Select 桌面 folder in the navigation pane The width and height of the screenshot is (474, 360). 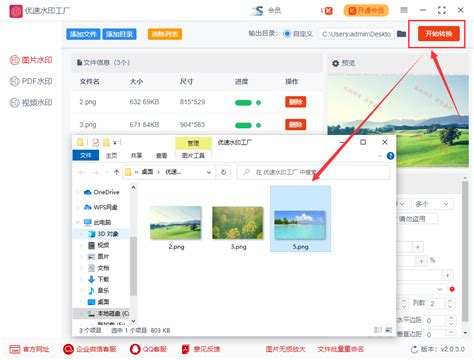tap(99, 302)
